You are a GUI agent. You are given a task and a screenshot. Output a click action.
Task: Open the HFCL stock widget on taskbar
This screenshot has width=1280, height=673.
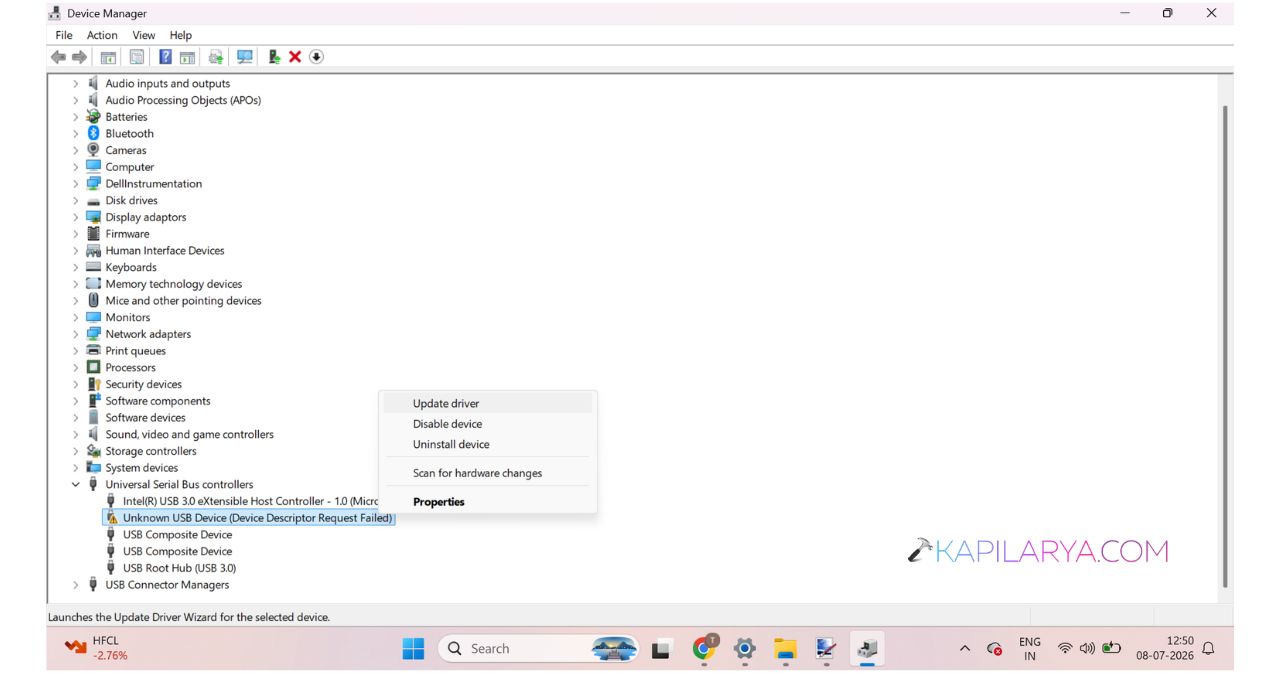96,648
